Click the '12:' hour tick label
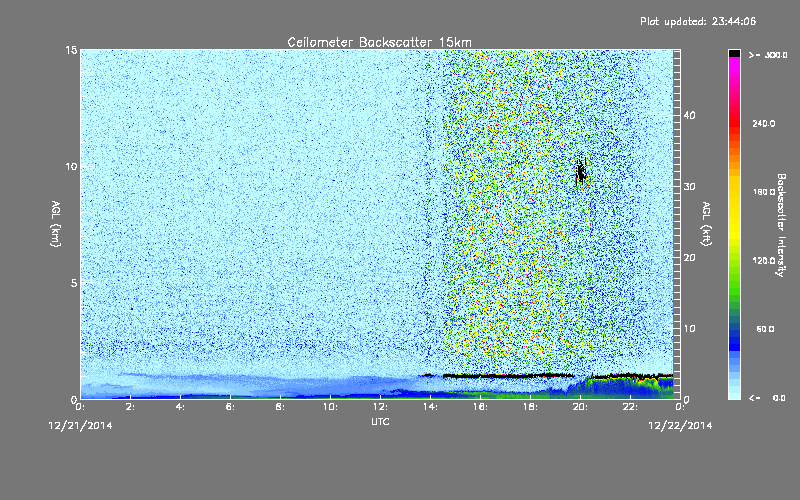The width and height of the screenshot is (800, 500). (x=380, y=407)
